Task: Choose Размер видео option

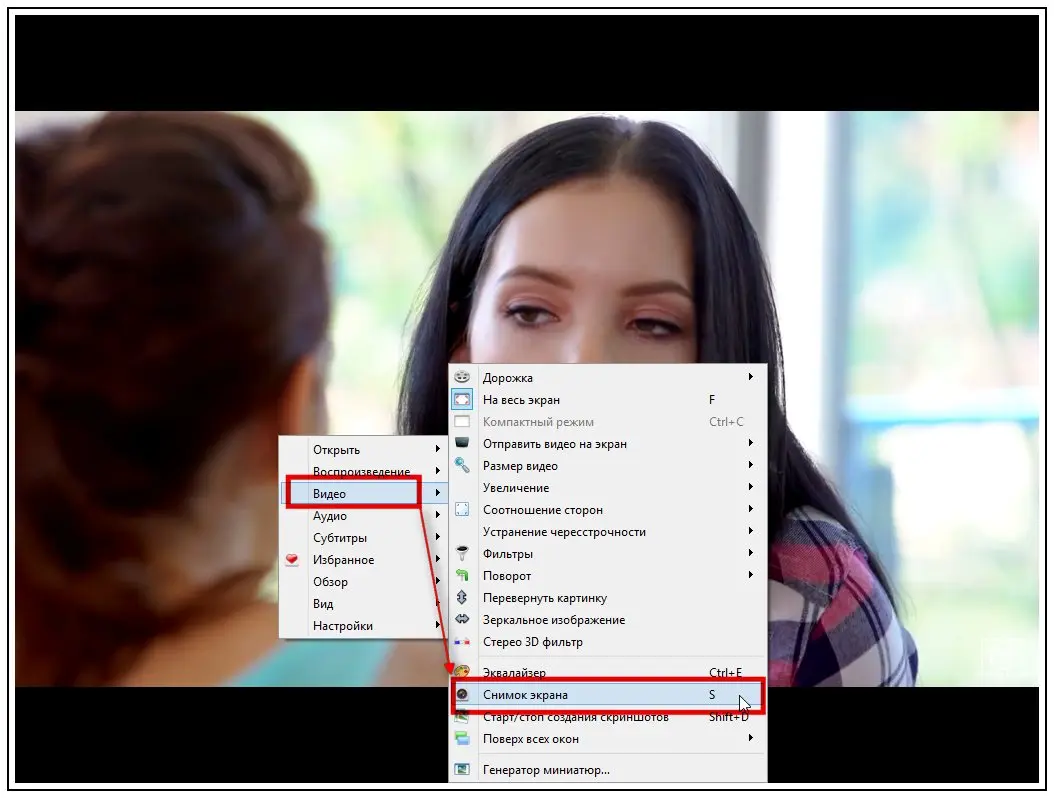Action: point(608,465)
